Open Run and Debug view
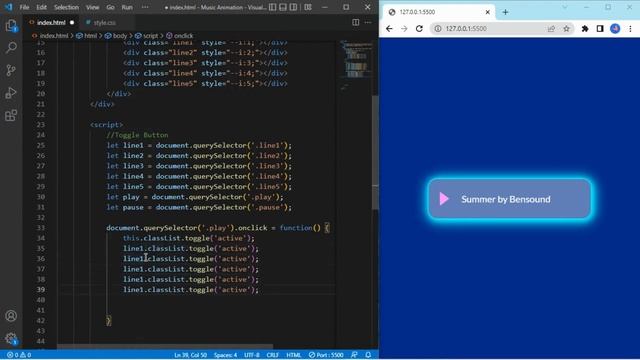This screenshot has width=640, height=360. 11,93
